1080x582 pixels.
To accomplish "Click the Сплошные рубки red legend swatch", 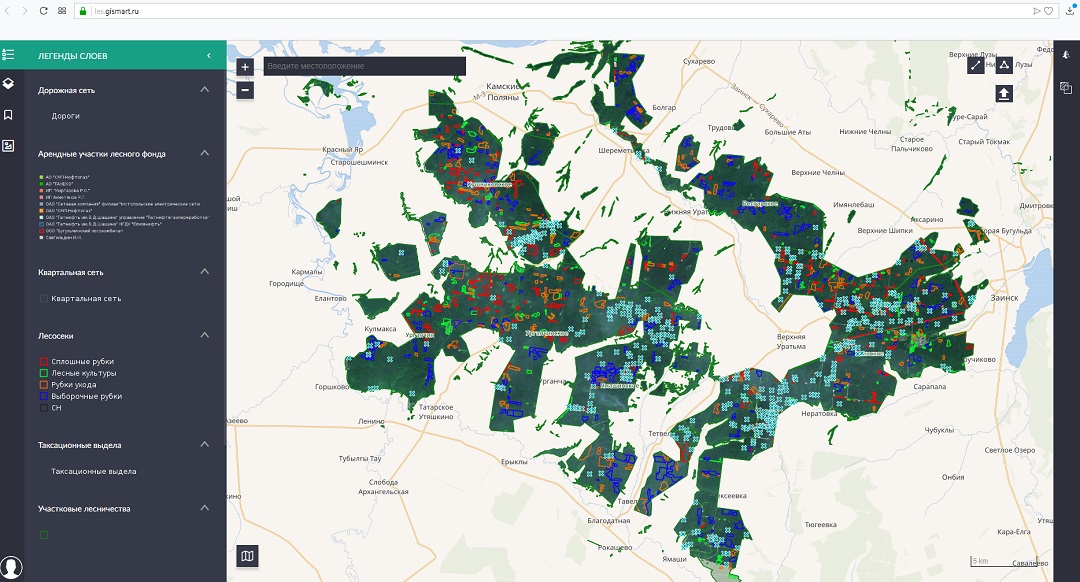I will pos(43,361).
